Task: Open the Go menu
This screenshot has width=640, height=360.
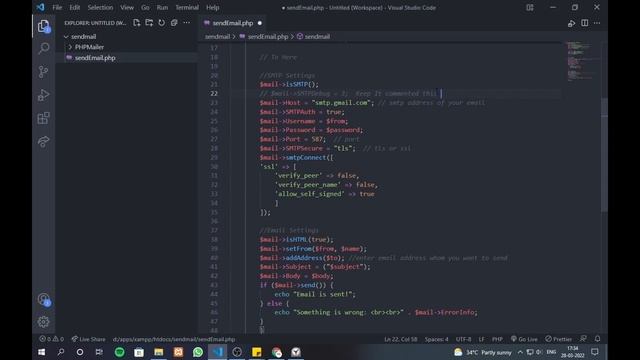Action: coord(145,7)
